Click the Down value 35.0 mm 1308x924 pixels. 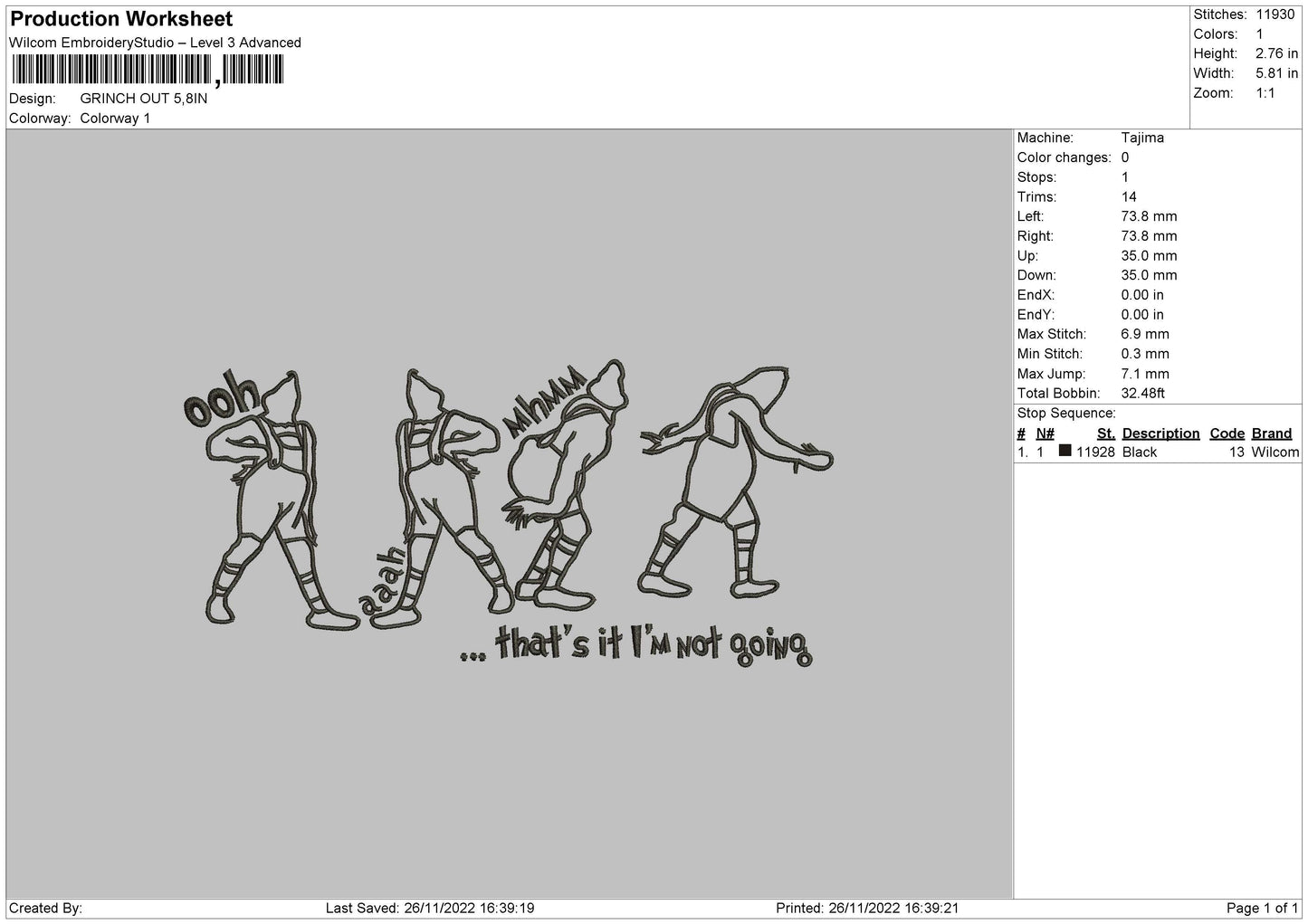coord(1149,275)
